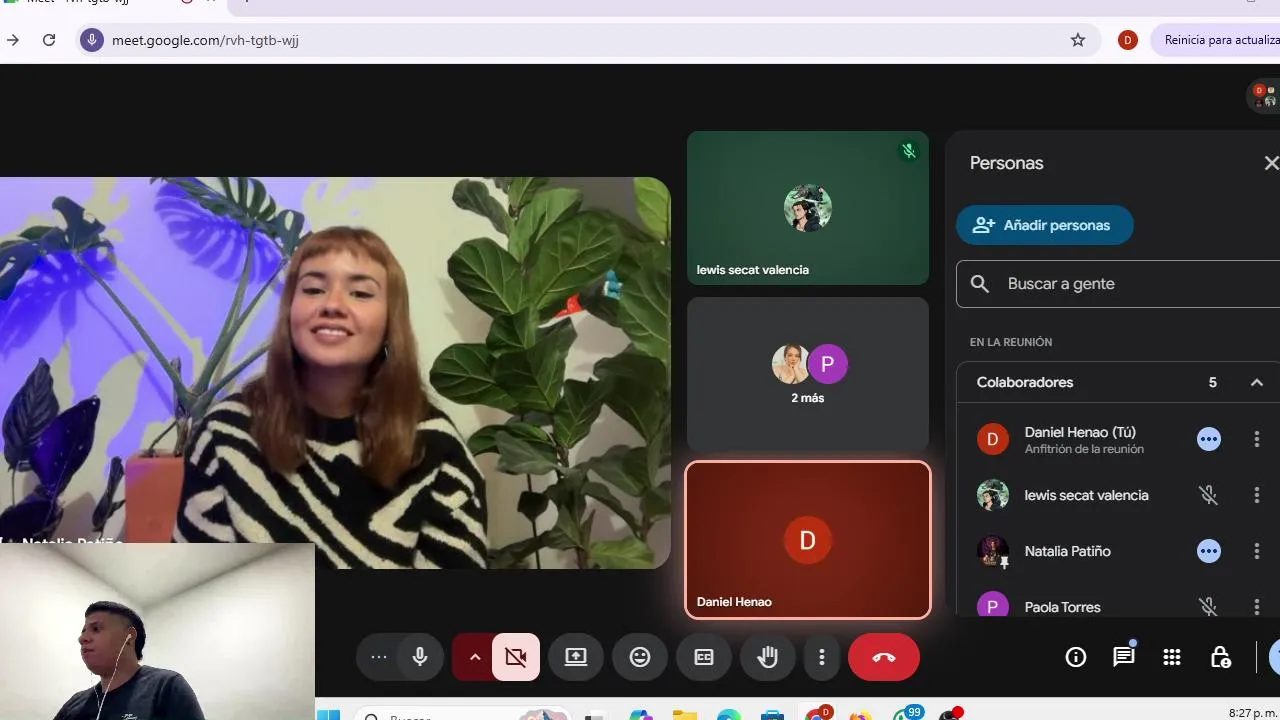
Task: Click the taskbar clock showing 8:27 p.m.
Action: pos(1253,713)
